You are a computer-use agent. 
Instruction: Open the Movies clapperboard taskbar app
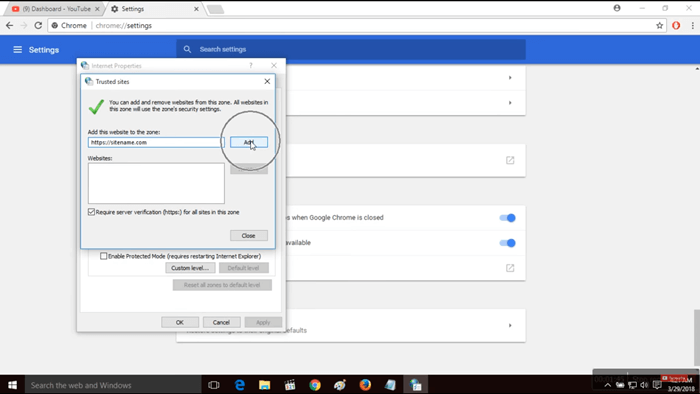(x=290, y=385)
